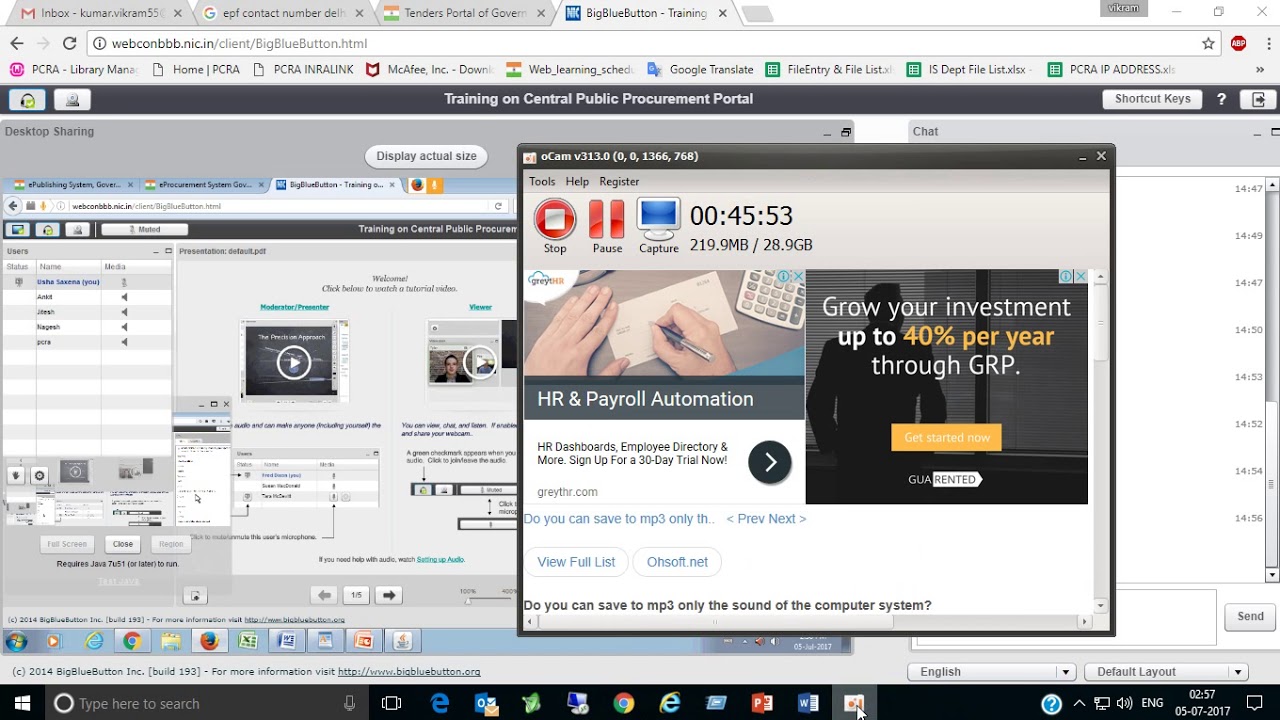Screen dimensions: 1280x720
Task: Open the English language dropdown
Action: [x=991, y=672]
